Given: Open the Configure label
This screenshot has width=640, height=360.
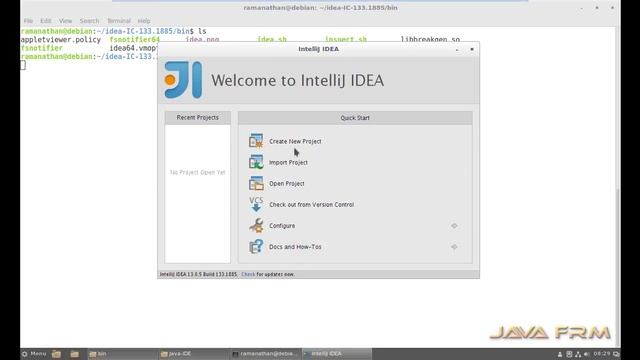Looking at the screenshot, I should click(x=282, y=226).
